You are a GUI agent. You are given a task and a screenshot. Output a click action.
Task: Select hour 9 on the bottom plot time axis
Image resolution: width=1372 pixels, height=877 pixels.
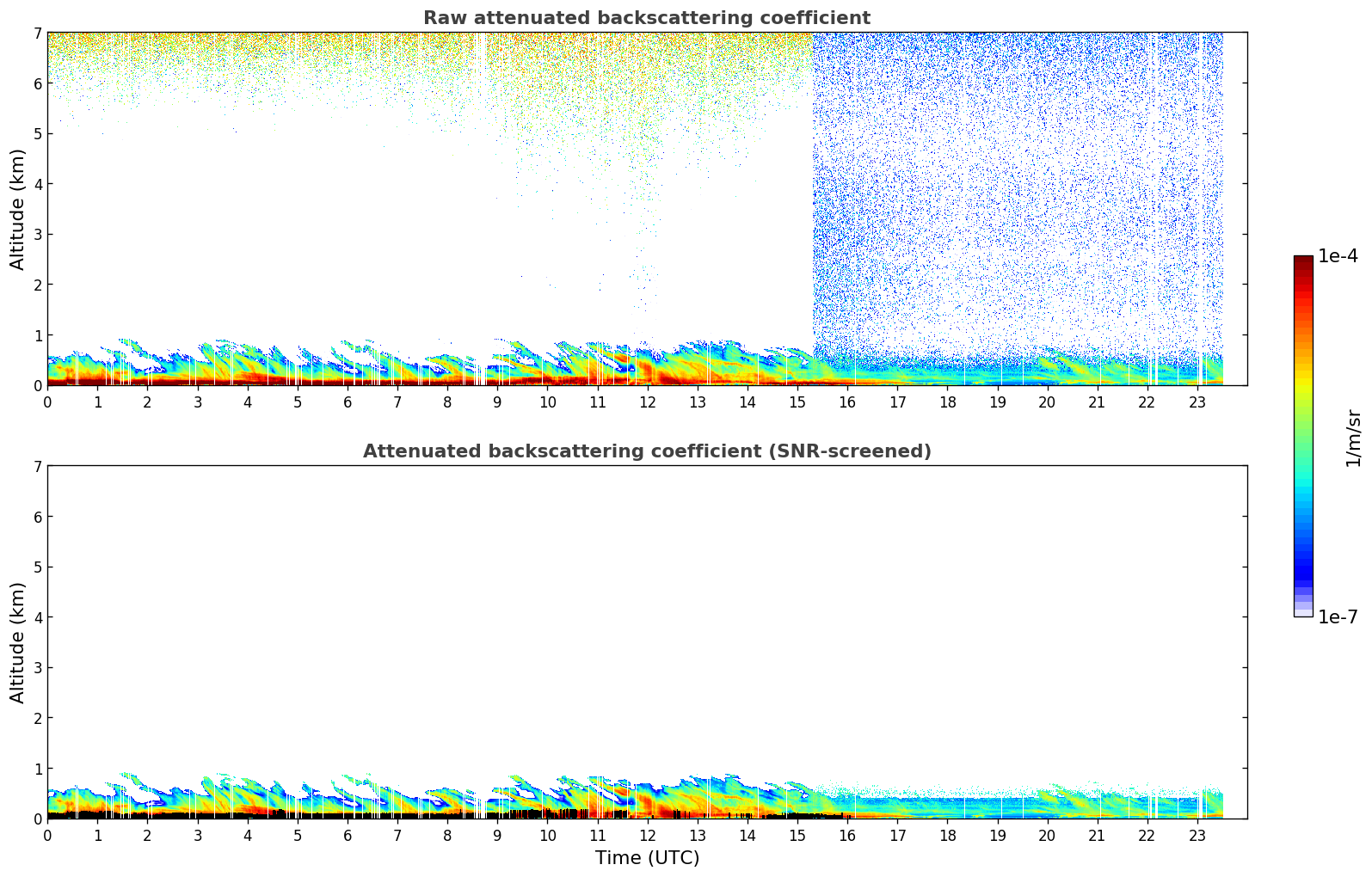pyautogui.click(x=497, y=836)
